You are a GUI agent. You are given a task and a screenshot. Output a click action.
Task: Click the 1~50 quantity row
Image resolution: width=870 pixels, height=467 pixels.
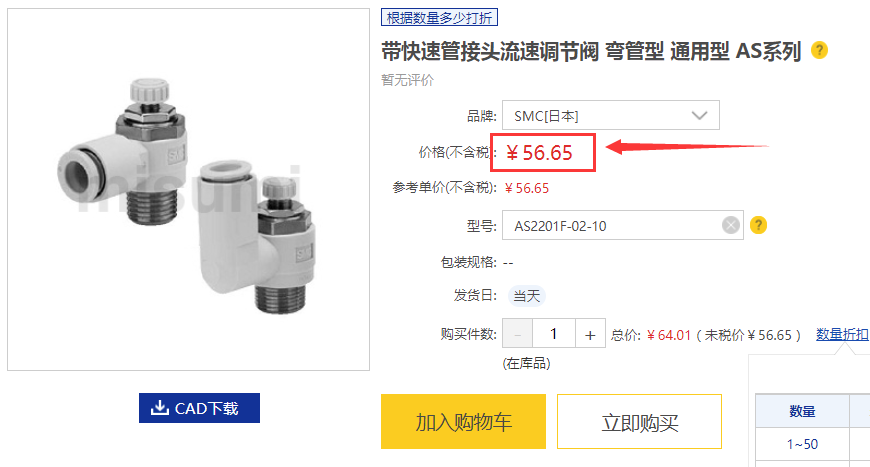(x=802, y=444)
